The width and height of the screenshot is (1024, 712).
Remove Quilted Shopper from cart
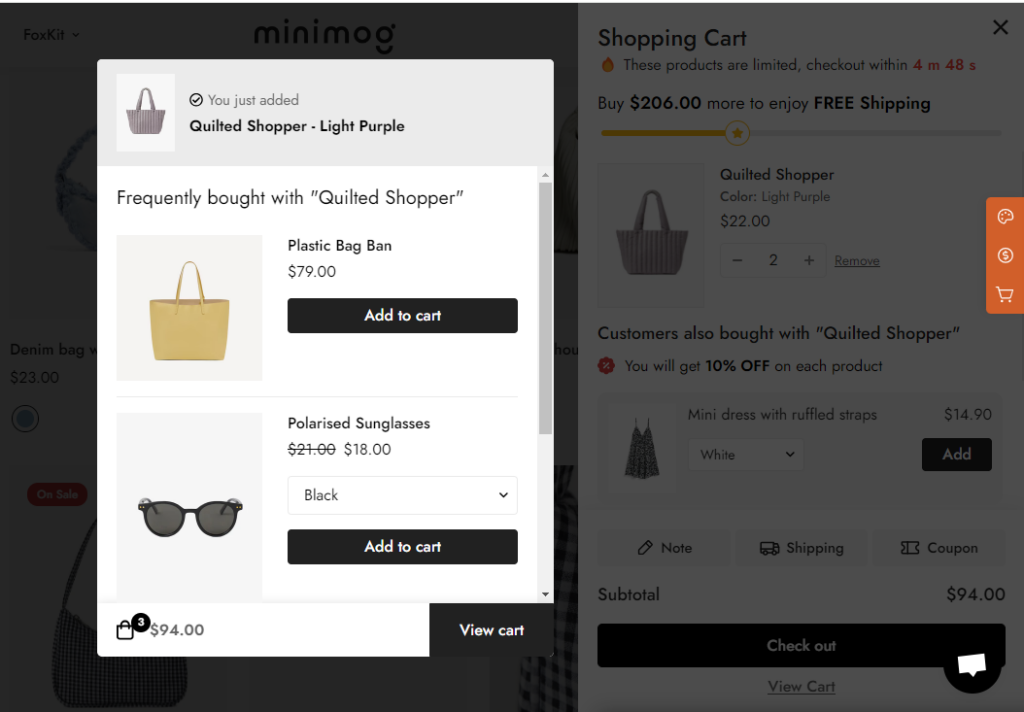[x=857, y=261]
